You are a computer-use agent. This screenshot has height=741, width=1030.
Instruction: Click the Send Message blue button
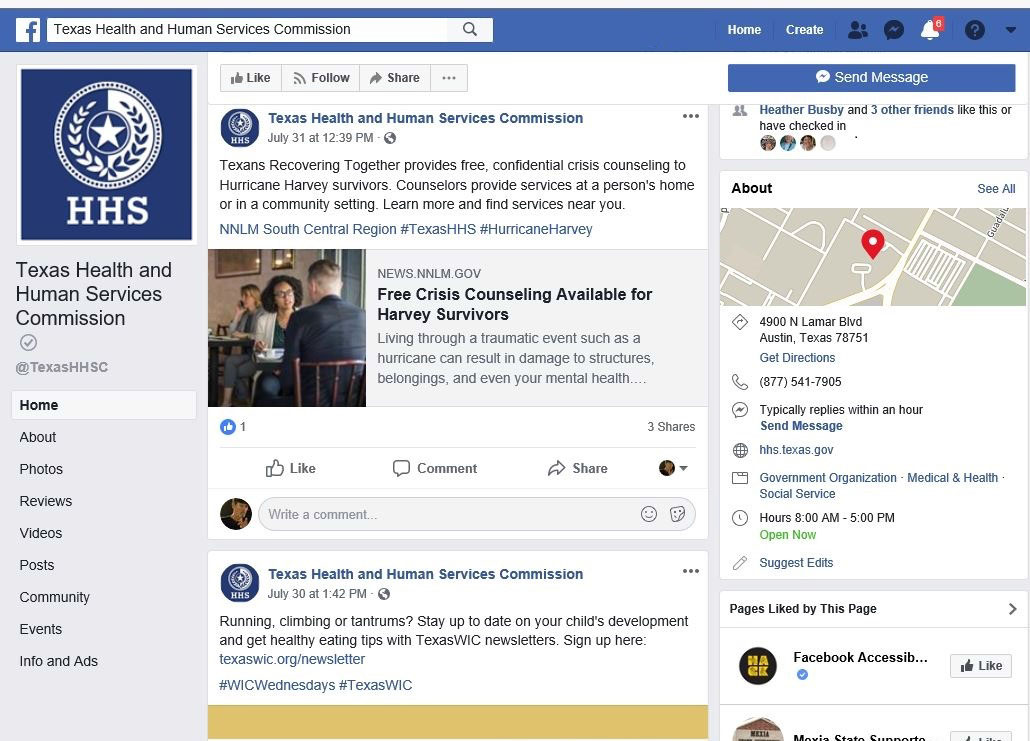click(871, 78)
